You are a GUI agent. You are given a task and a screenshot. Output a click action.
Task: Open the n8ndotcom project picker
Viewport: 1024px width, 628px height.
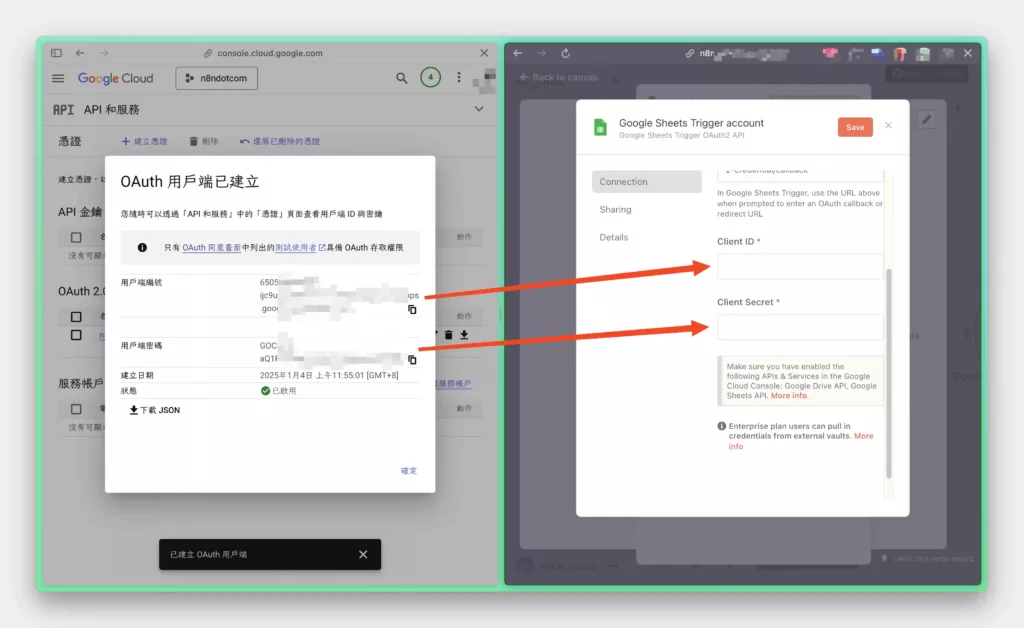tap(216, 78)
